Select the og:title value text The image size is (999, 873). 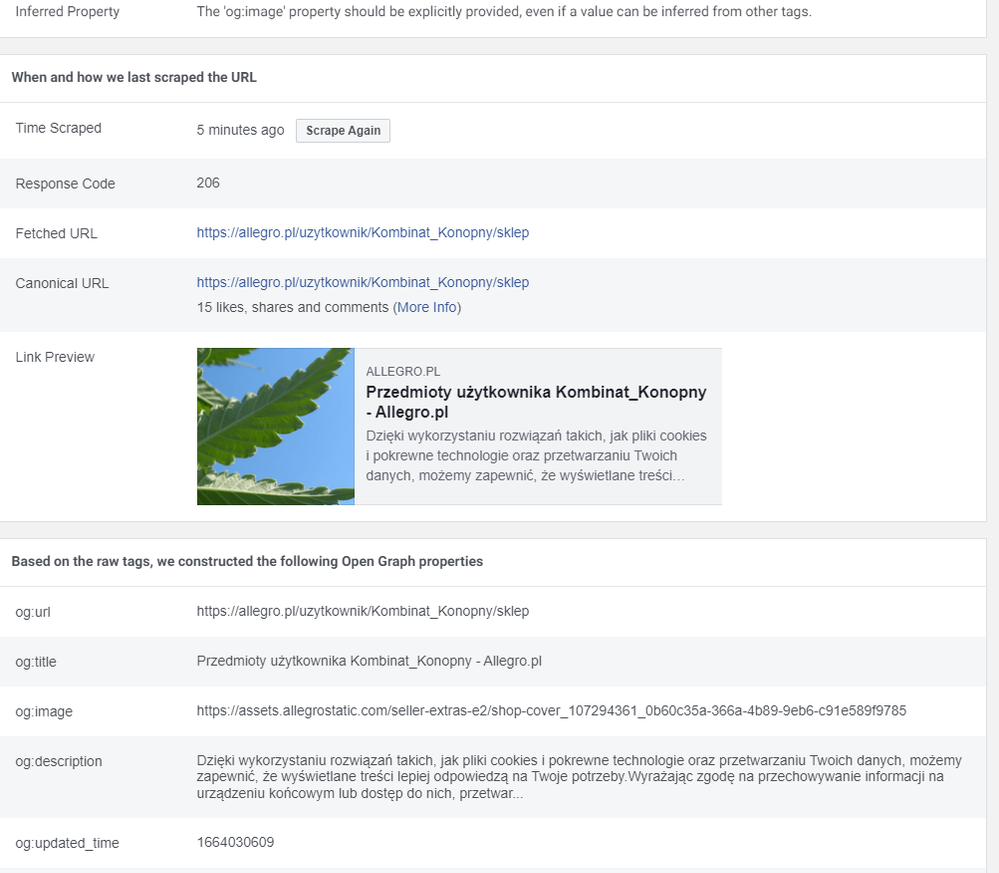[x=369, y=661]
